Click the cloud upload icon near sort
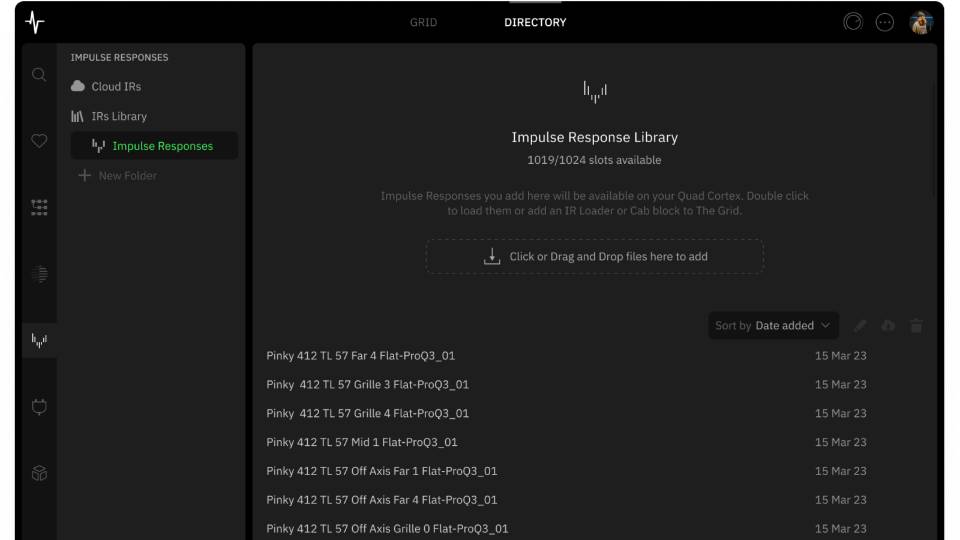Viewport: 960px width, 540px height. (x=888, y=326)
